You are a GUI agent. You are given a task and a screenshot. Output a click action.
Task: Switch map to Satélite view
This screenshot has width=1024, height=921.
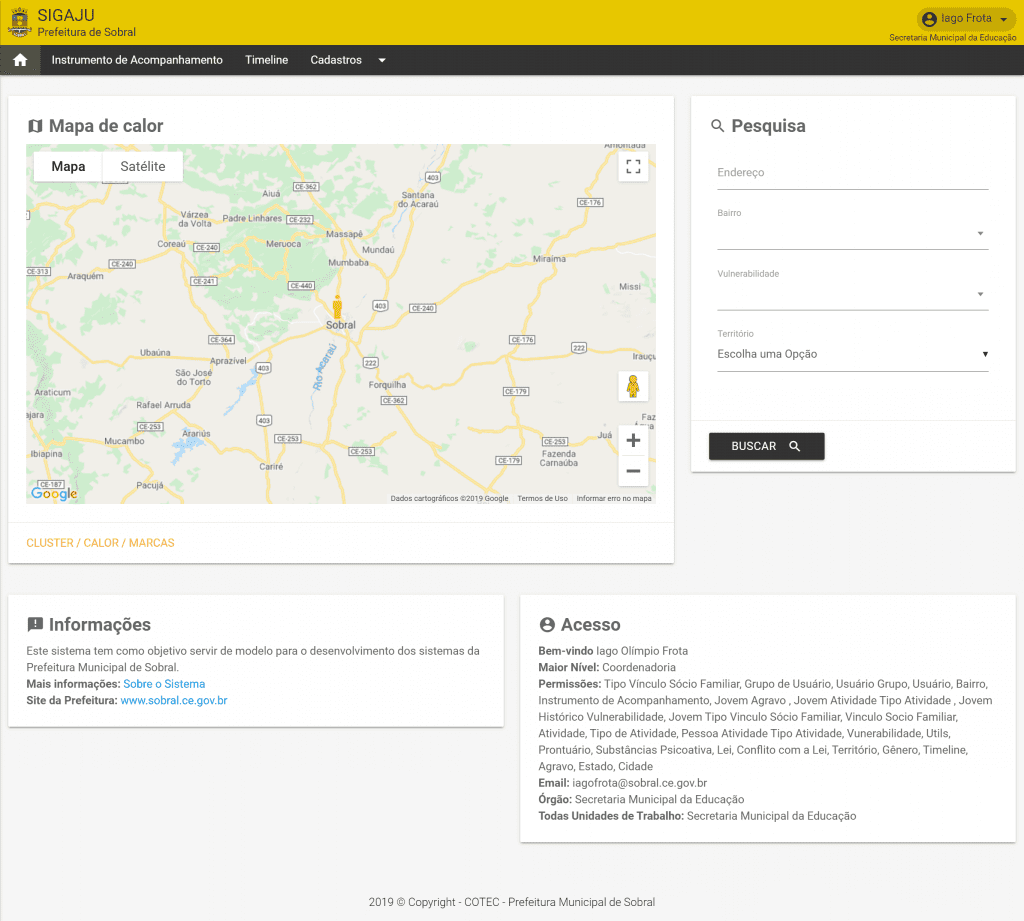[142, 167]
